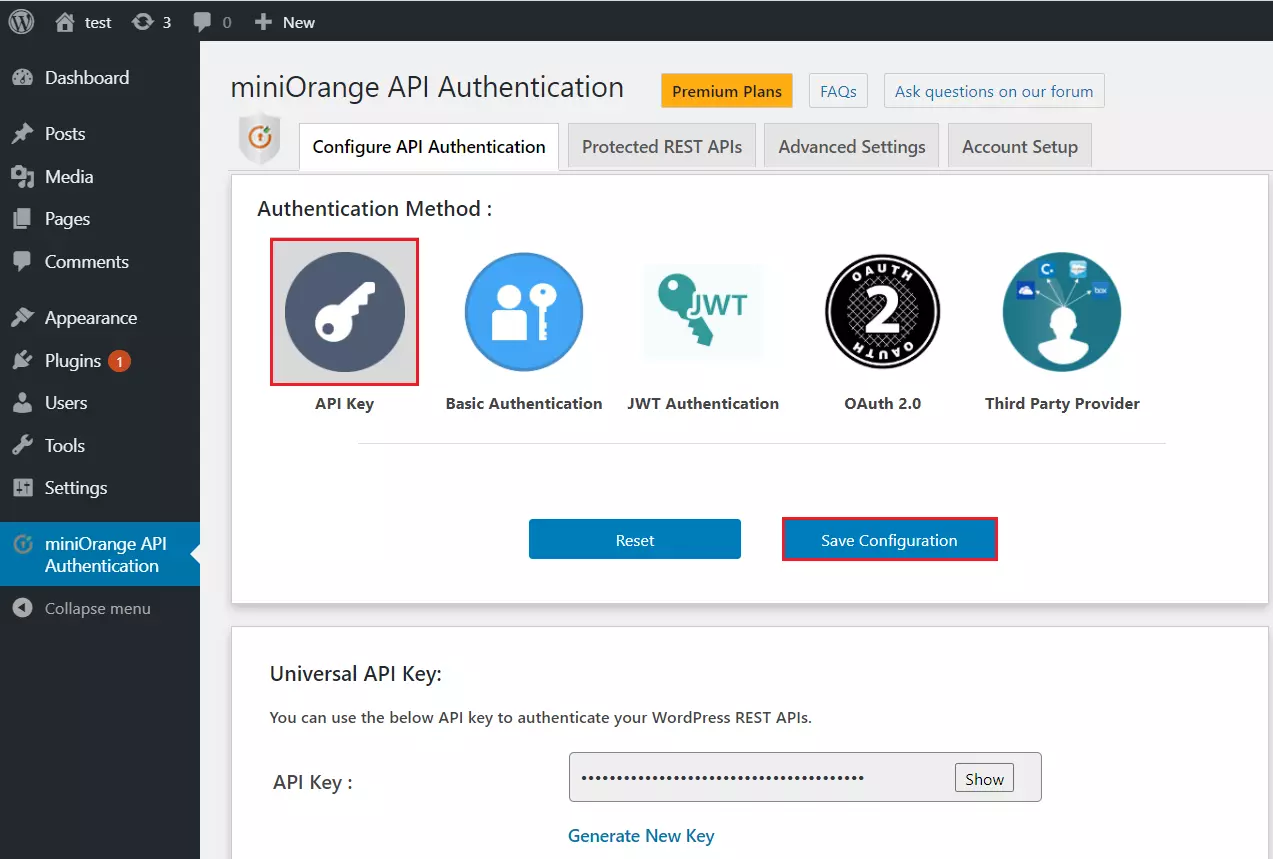1273x859 pixels.
Task: Open the Advanced Settings tab
Action: [850, 145]
